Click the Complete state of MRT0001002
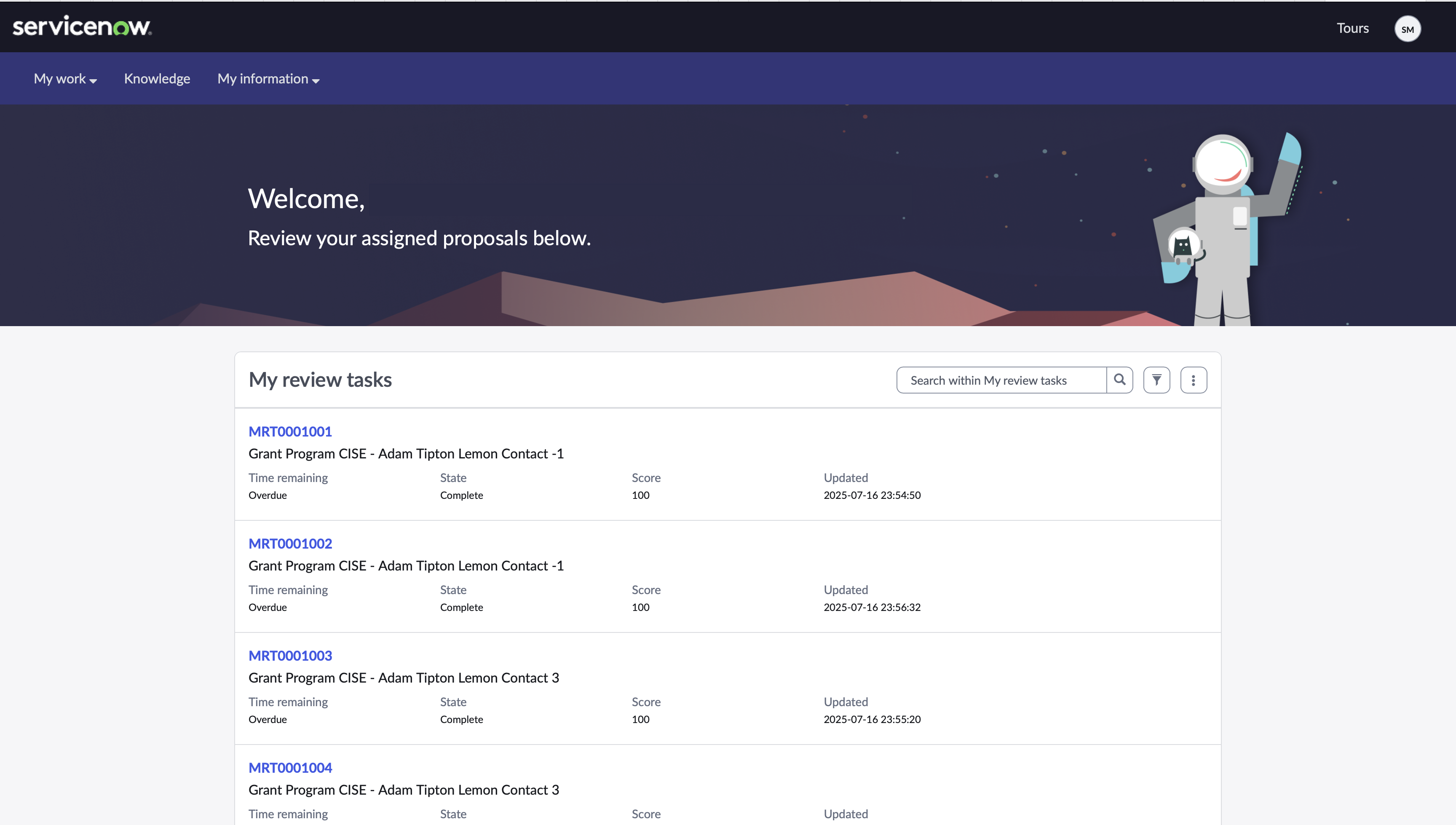The height and width of the screenshot is (825, 1456). (461, 608)
